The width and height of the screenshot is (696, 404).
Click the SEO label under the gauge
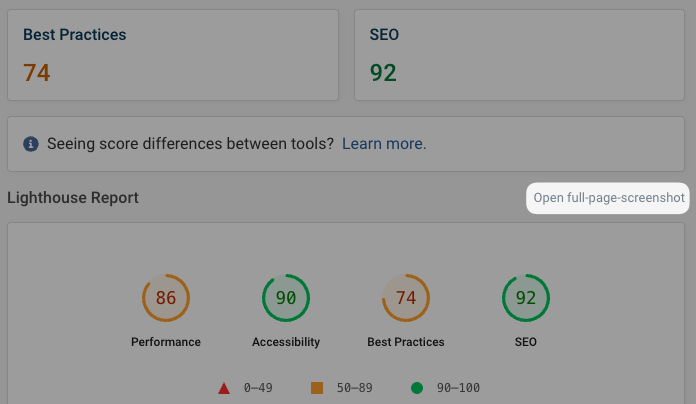(526, 342)
